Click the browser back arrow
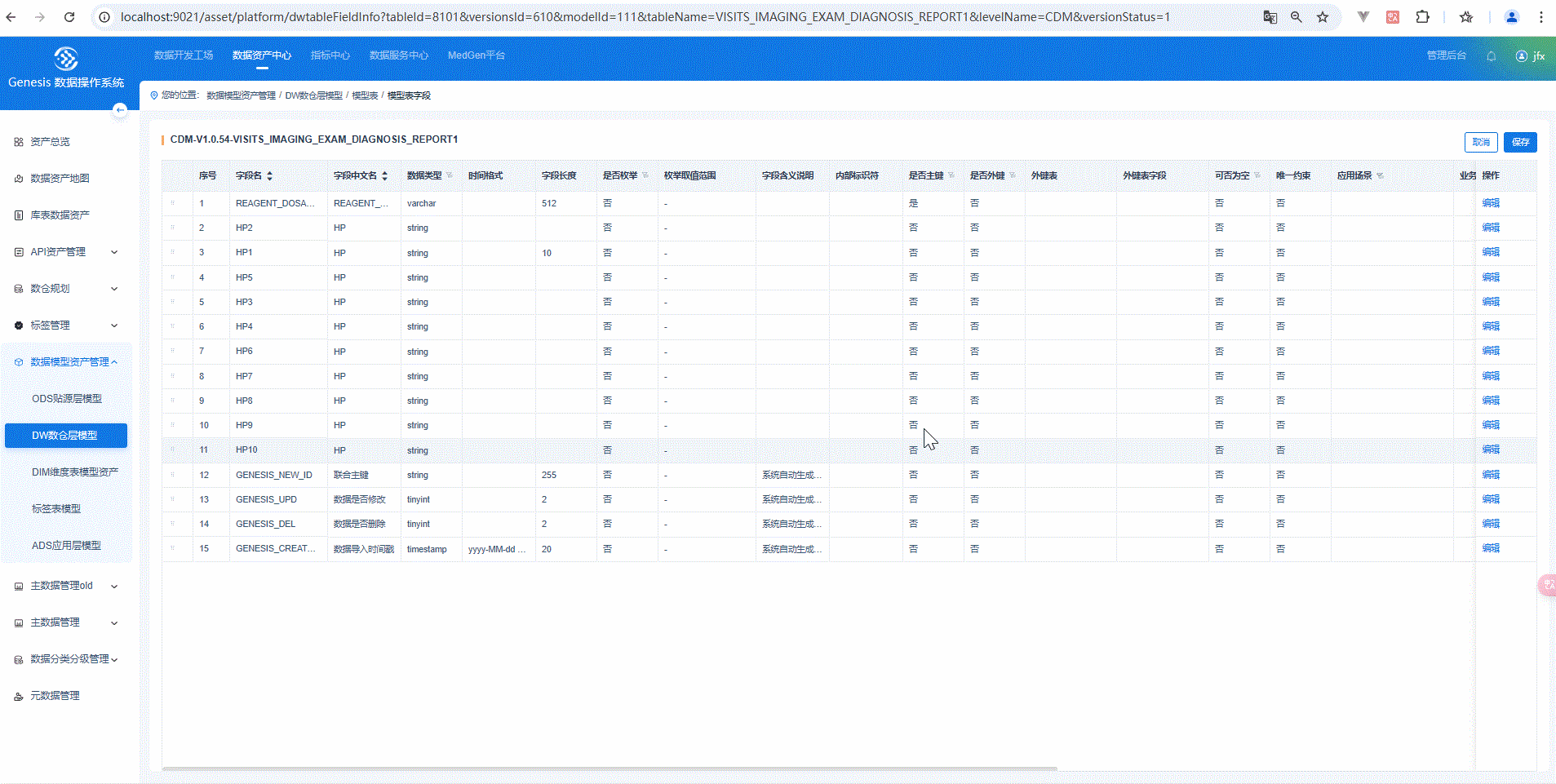 click(x=11, y=17)
